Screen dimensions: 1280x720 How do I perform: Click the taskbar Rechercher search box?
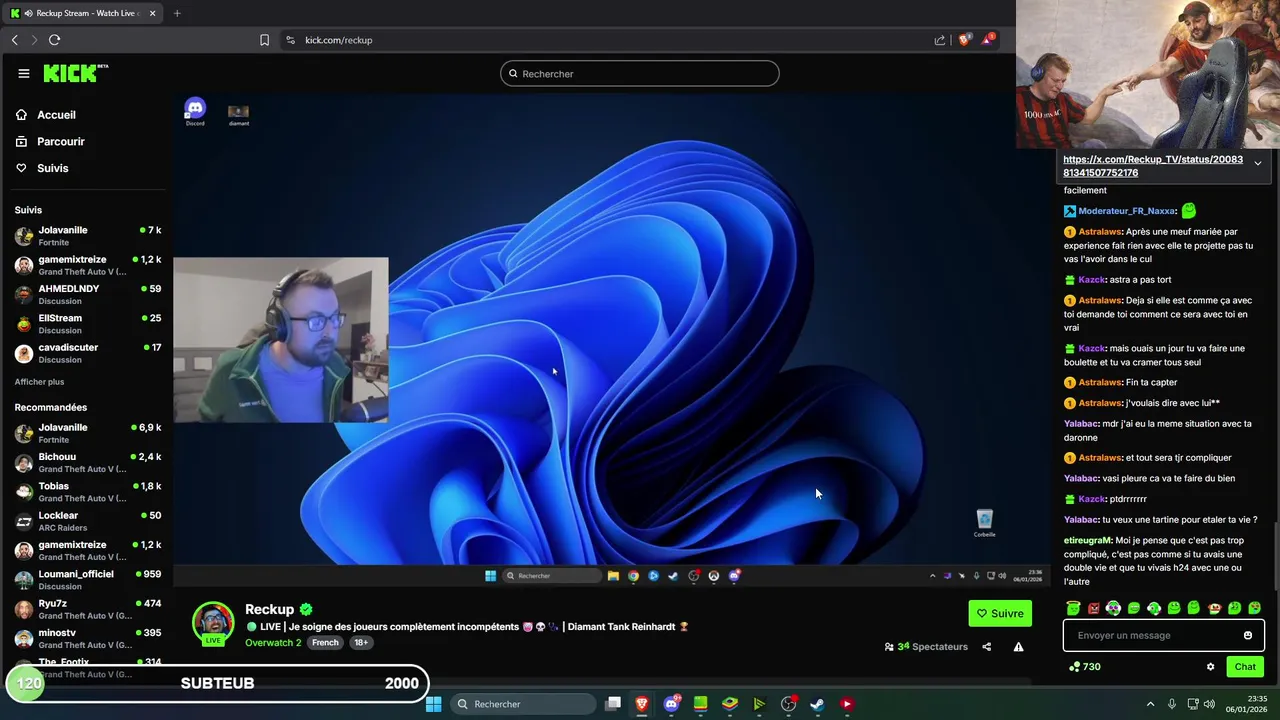522,704
